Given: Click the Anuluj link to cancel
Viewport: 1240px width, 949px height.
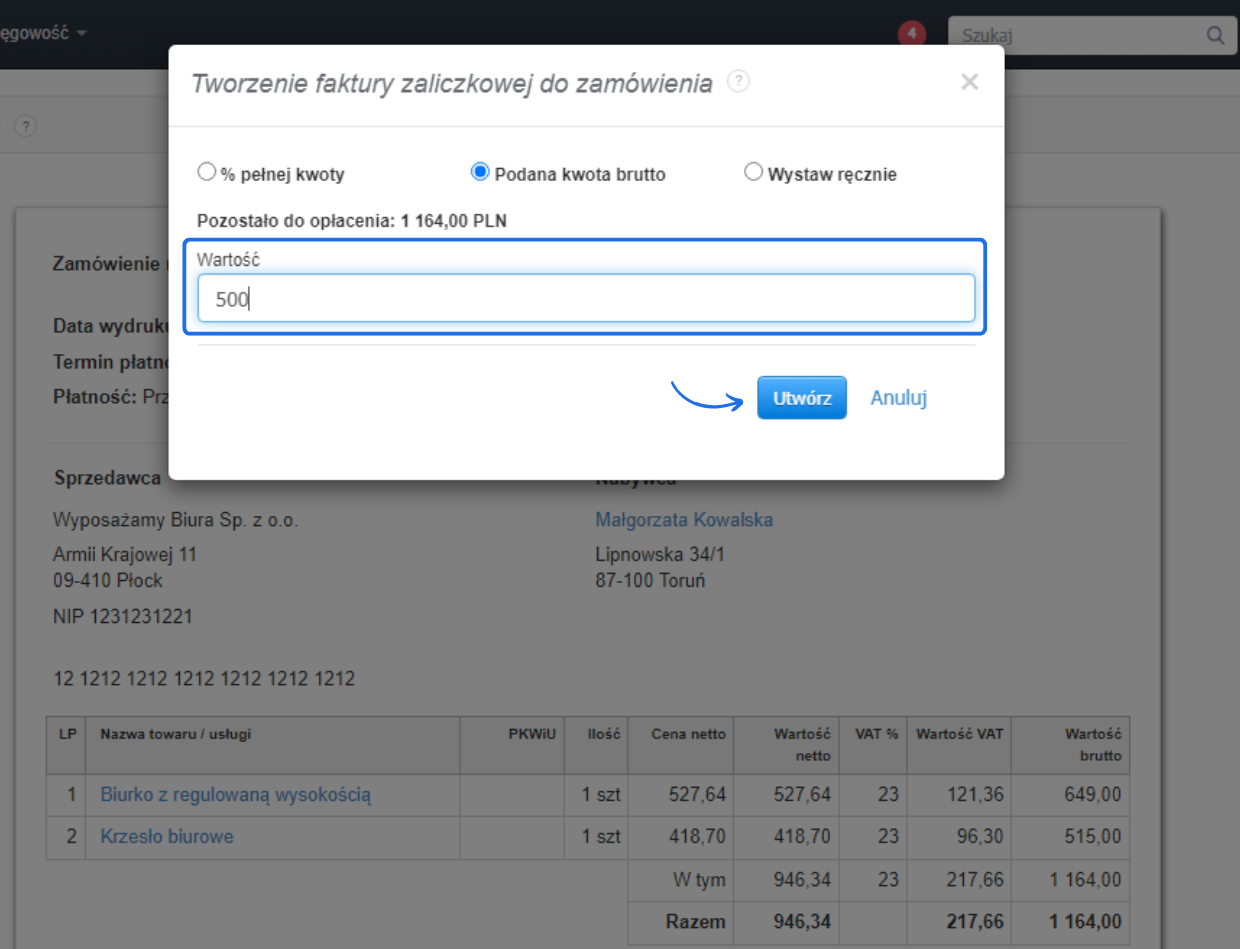Looking at the screenshot, I should pos(898,398).
